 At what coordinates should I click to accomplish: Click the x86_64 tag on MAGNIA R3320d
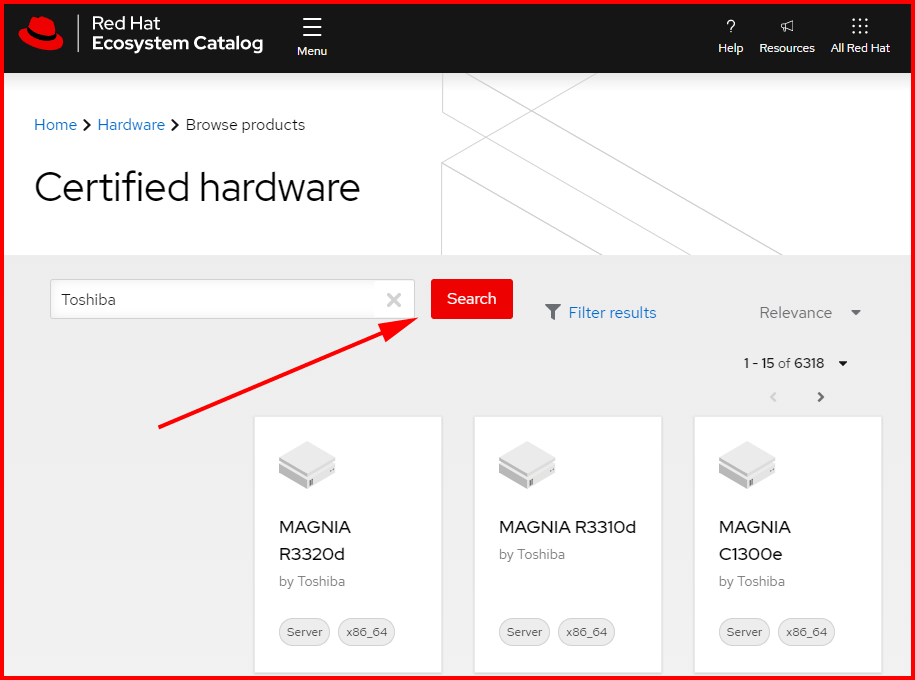pos(366,632)
